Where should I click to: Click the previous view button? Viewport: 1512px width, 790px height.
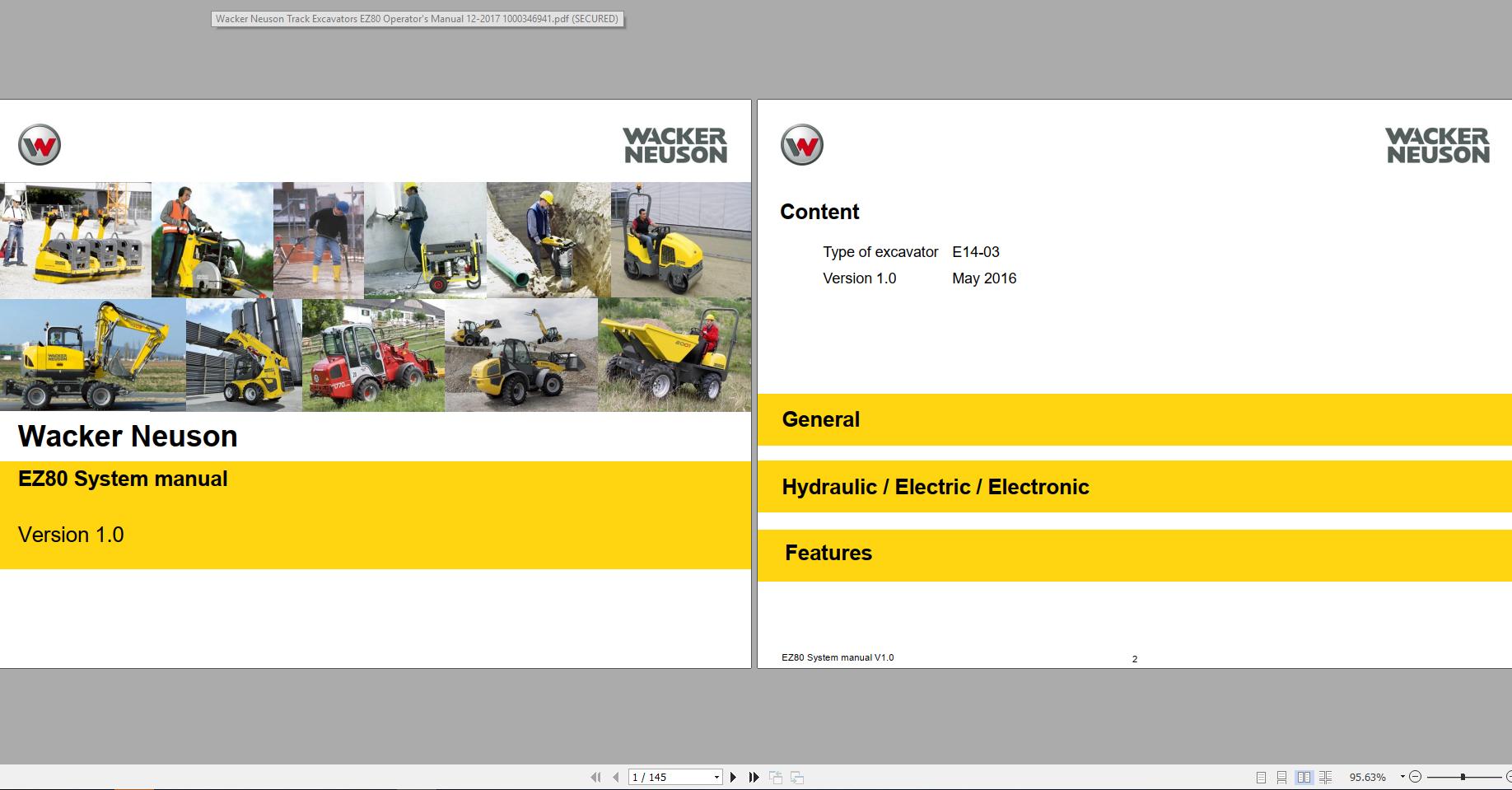coord(776,777)
